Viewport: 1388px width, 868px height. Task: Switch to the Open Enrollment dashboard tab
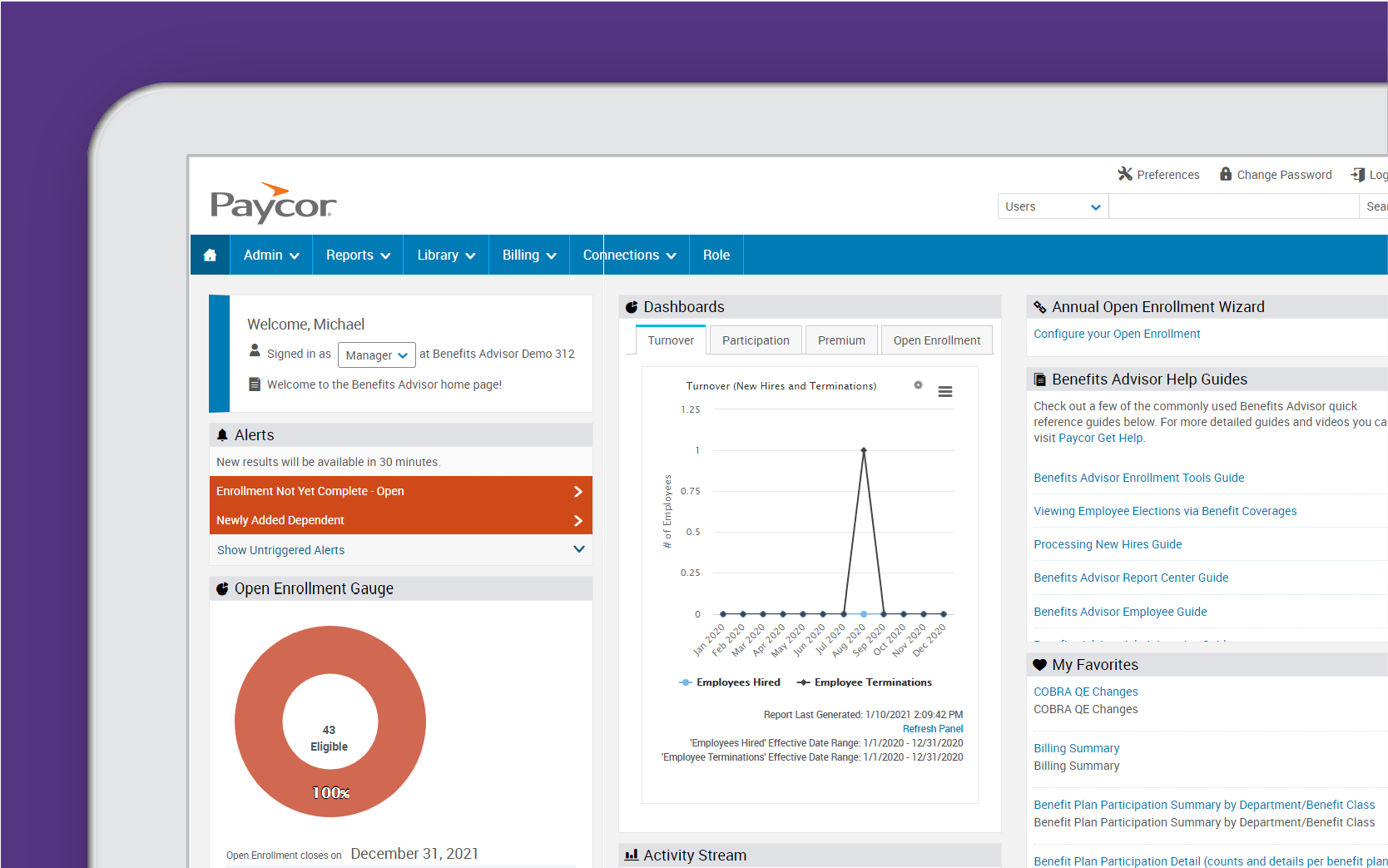pyautogui.click(x=937, y=340)
